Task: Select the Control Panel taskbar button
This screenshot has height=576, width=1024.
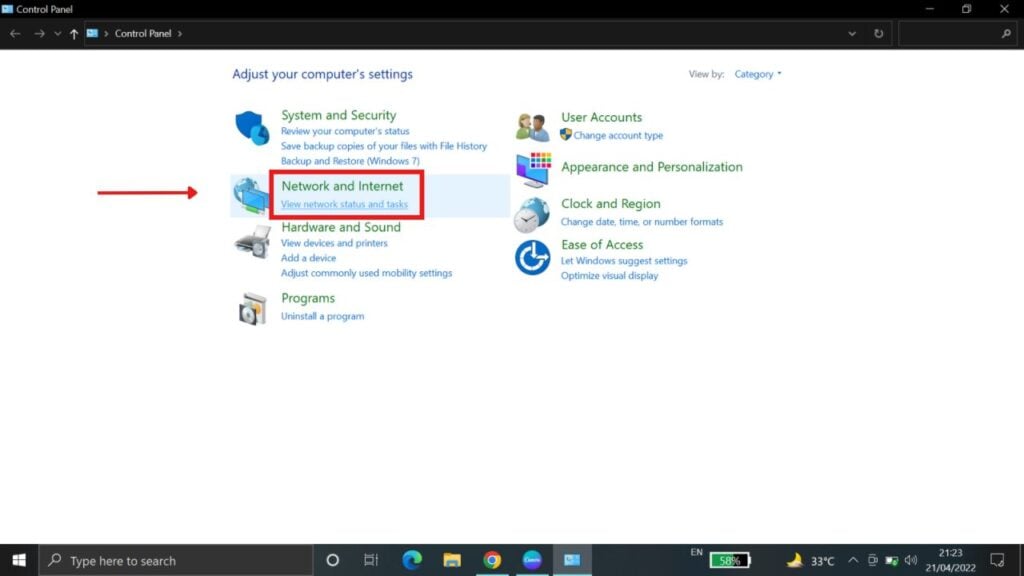Action: 572,560
